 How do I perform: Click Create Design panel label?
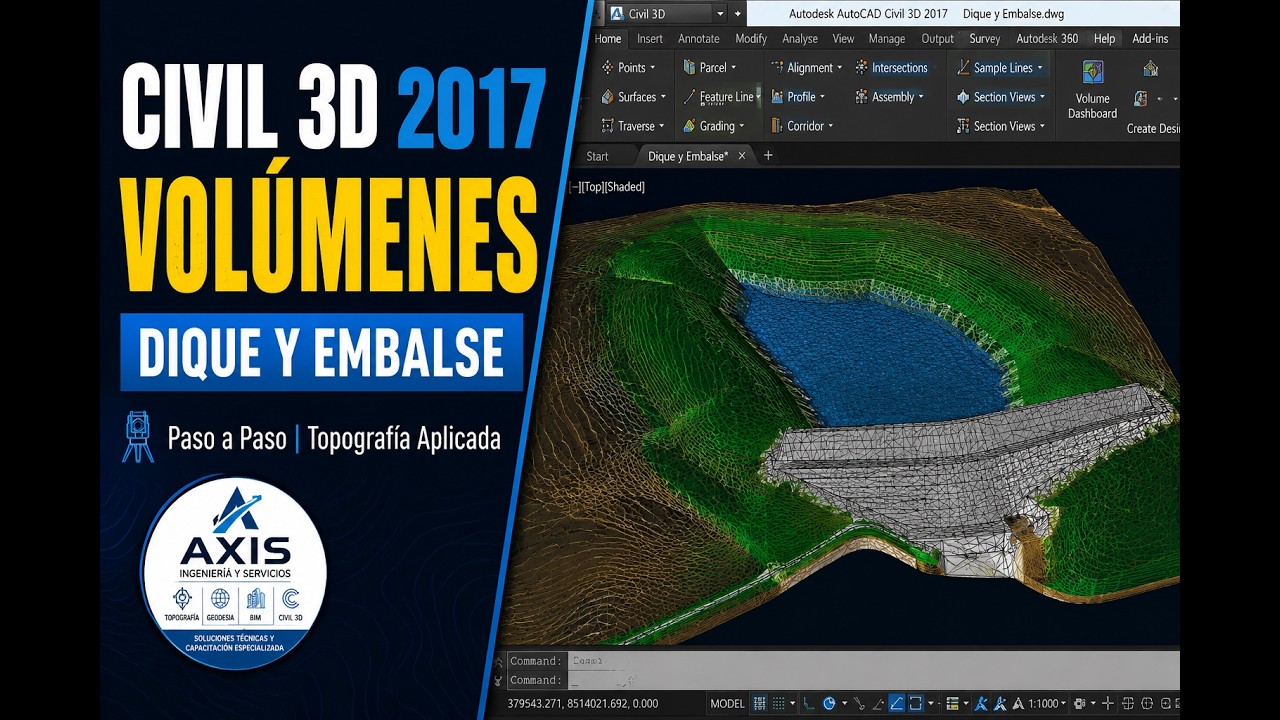click(1152, 129)
